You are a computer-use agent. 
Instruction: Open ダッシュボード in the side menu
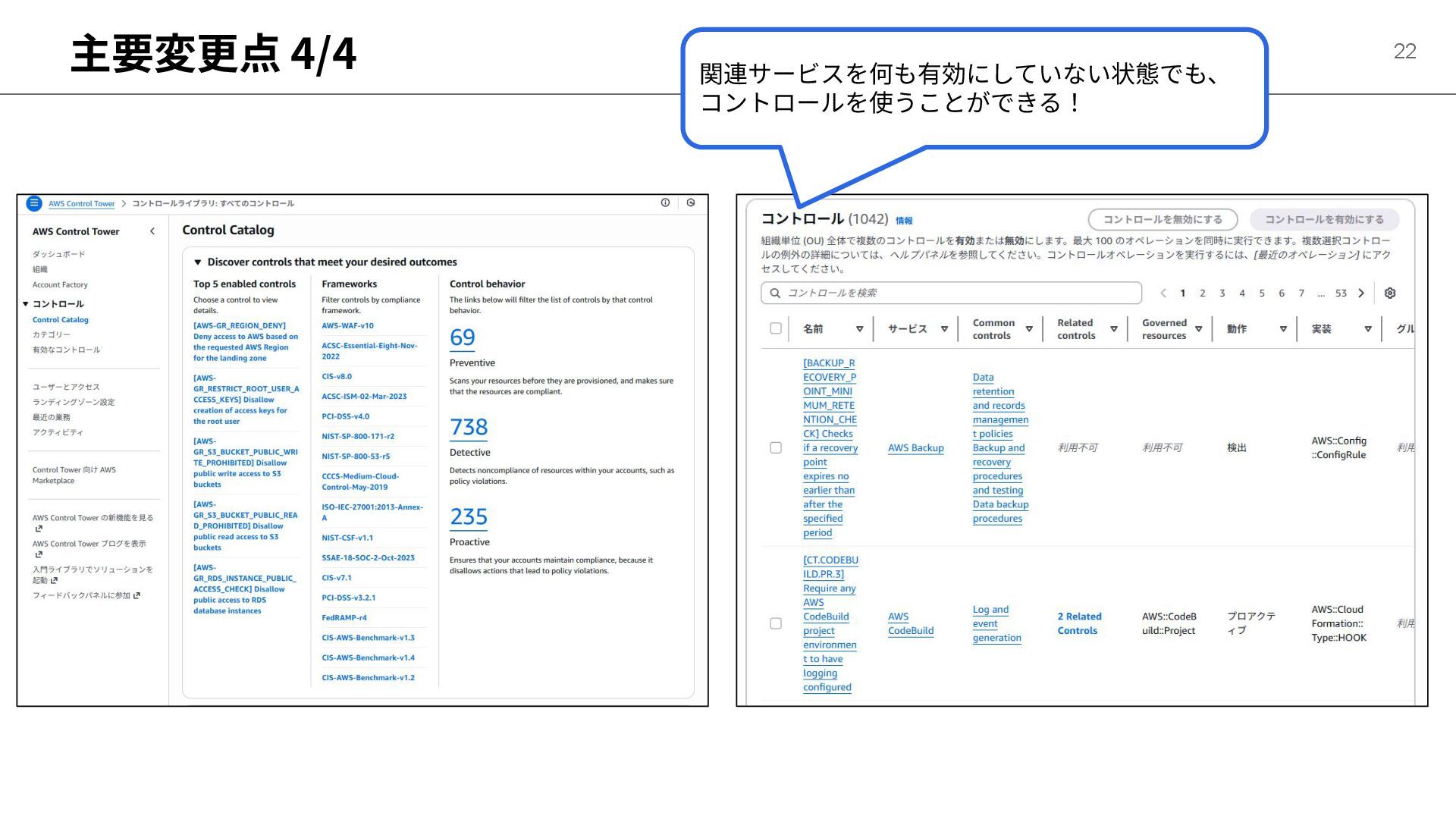[x=58, y=254]
